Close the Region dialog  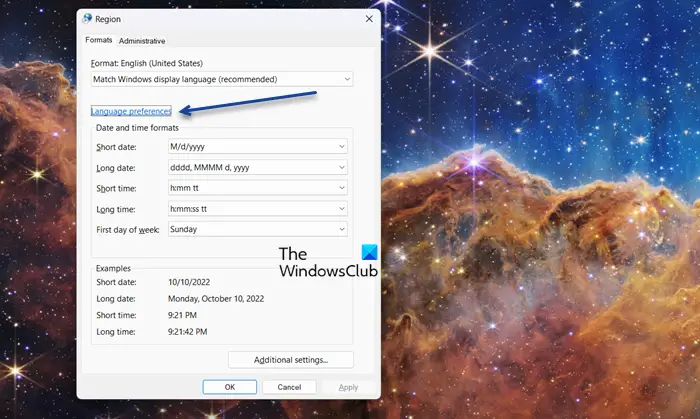[369, 19]
